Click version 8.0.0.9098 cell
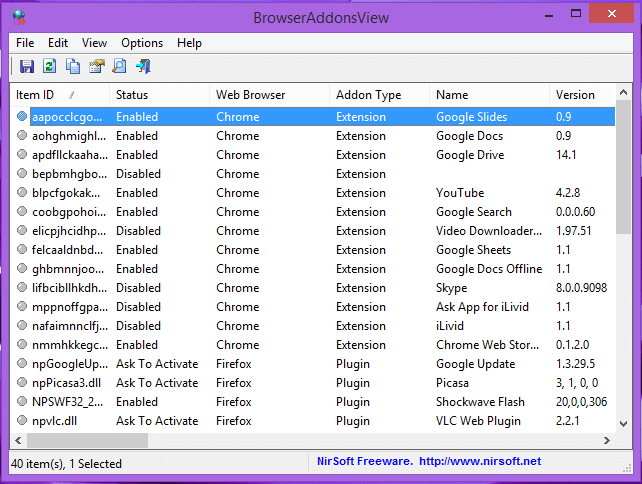Screen dimensions: 642x484 coord(581,288)
